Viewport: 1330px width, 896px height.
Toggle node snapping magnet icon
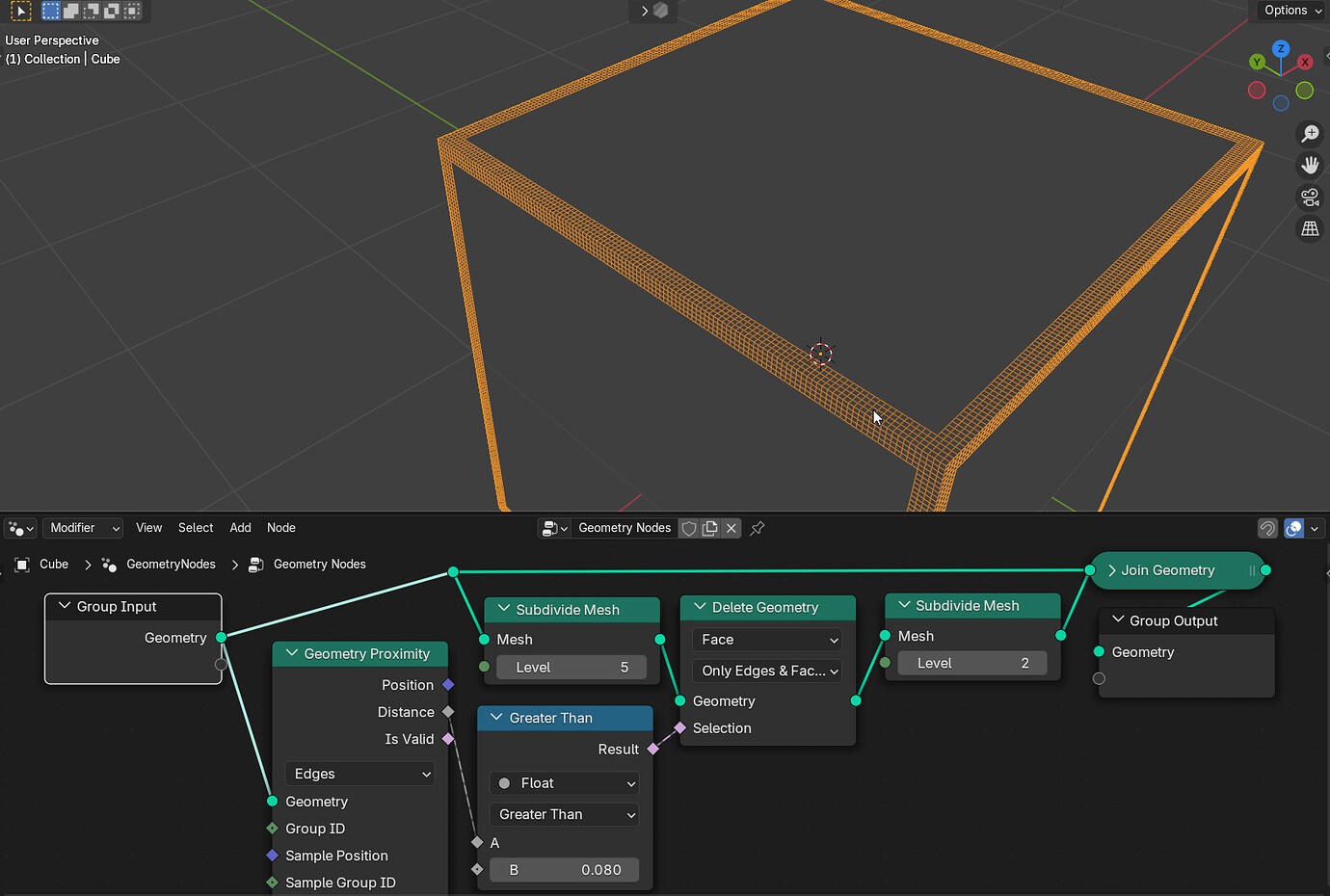(x=1267, y=528)
